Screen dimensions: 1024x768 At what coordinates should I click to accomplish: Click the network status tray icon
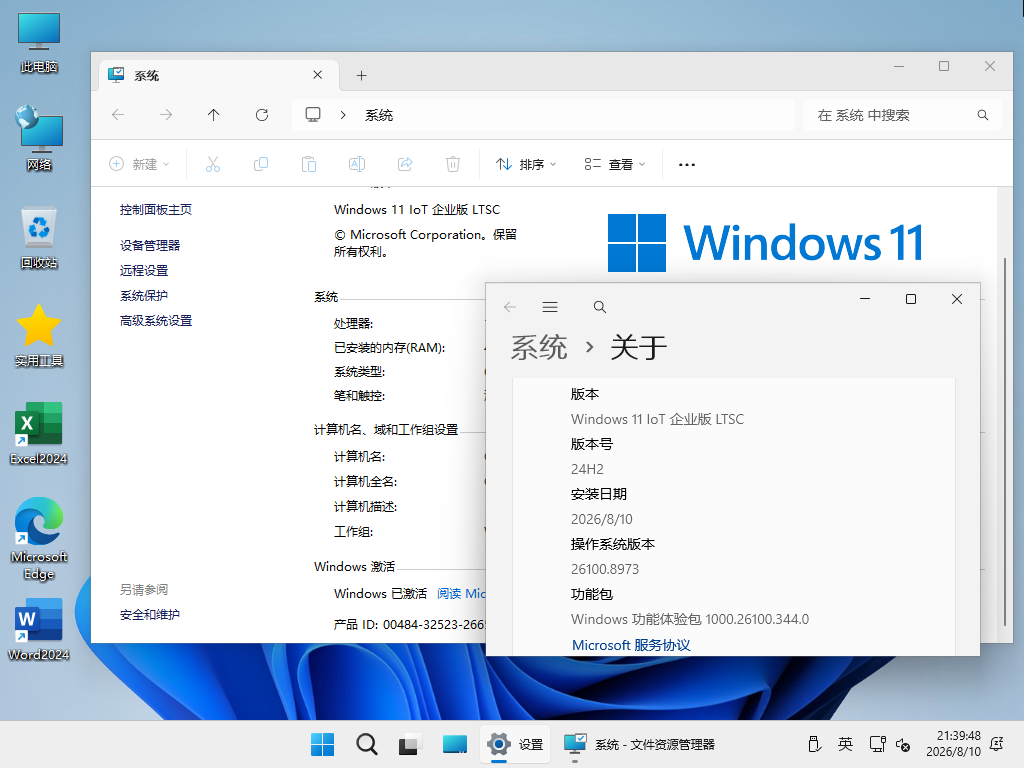(877, 744)
